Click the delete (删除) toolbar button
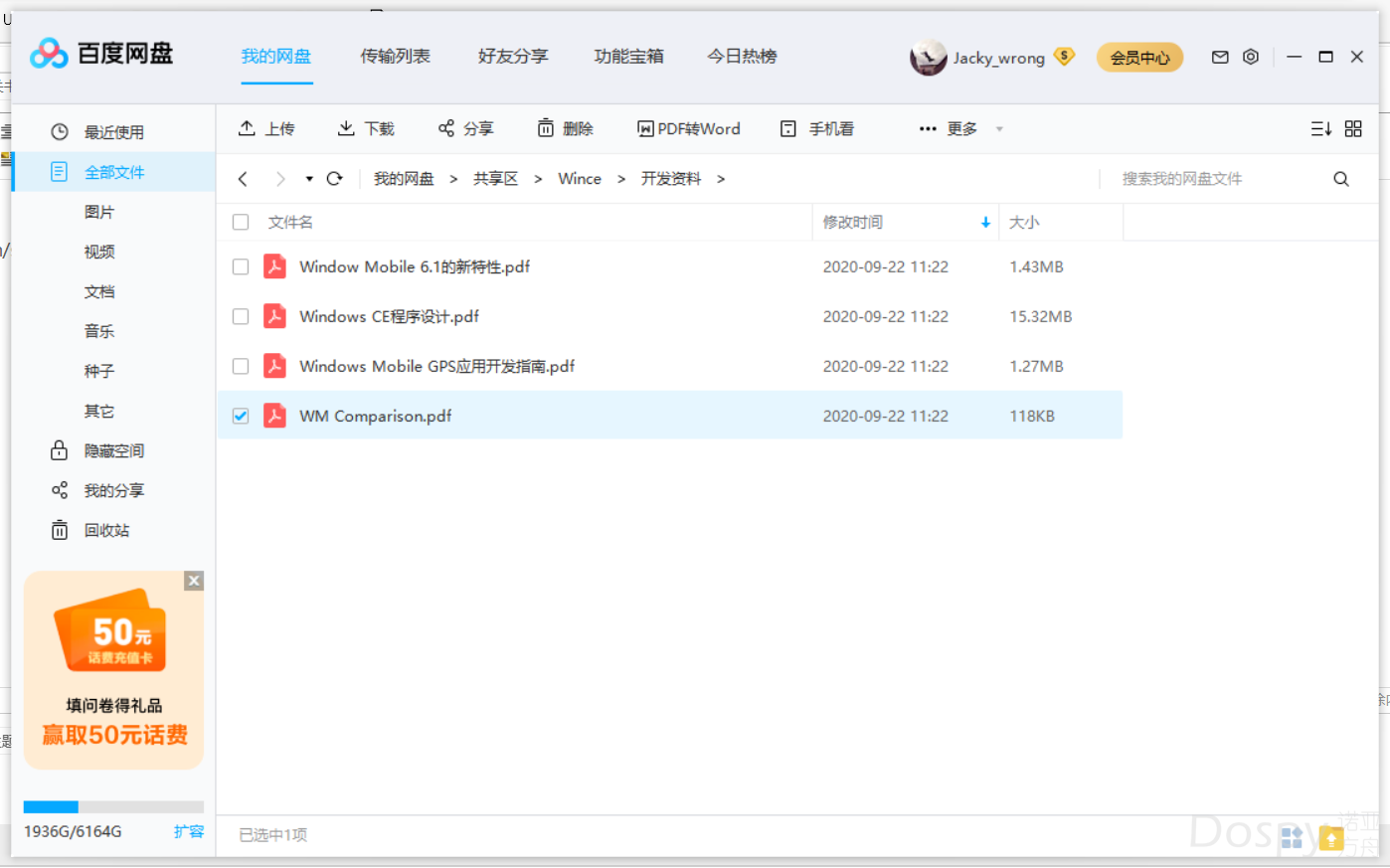This screenshot has width=1390, height=868. coord(565,128)
